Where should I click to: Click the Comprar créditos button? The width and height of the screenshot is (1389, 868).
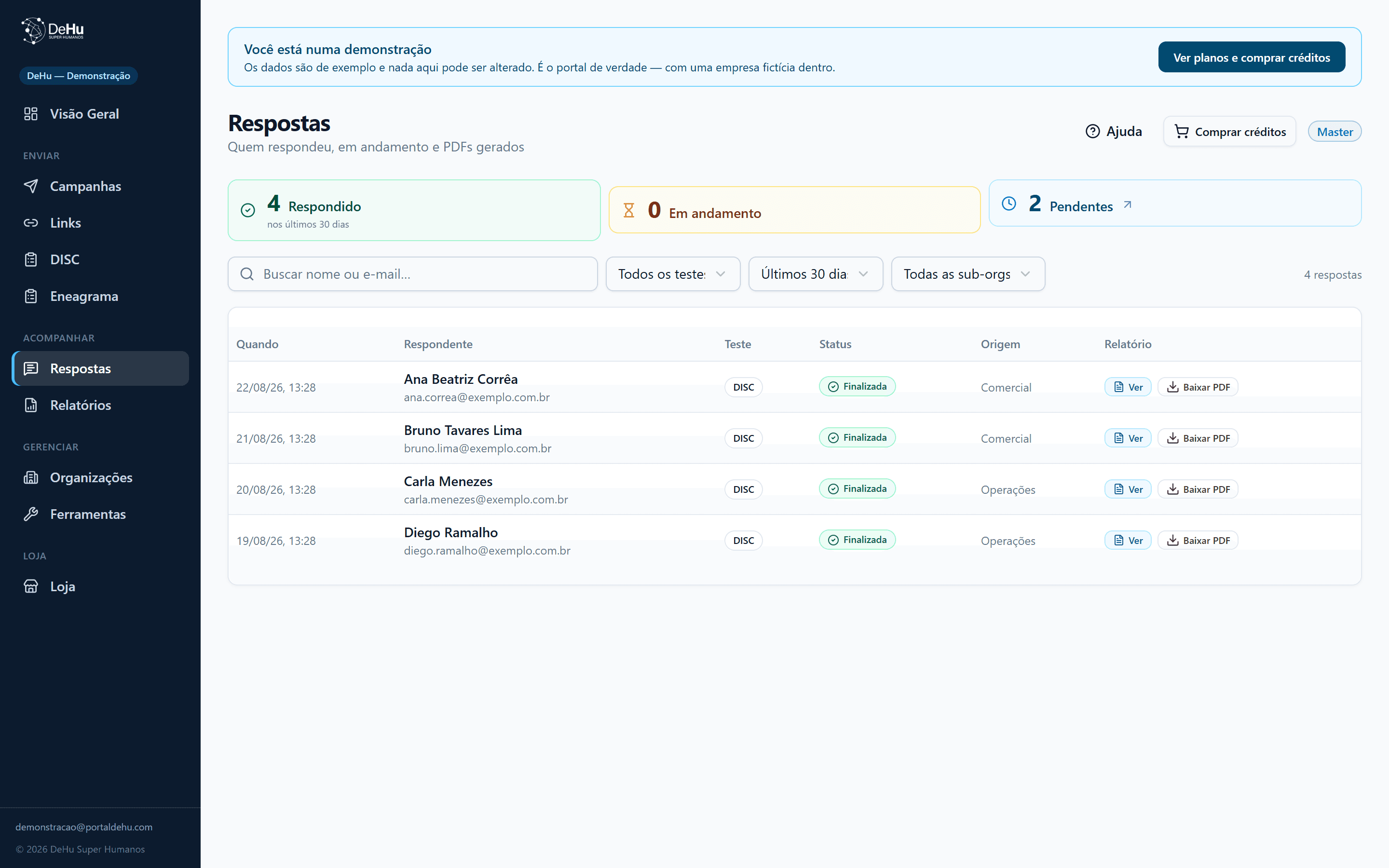coord(1229,132)
